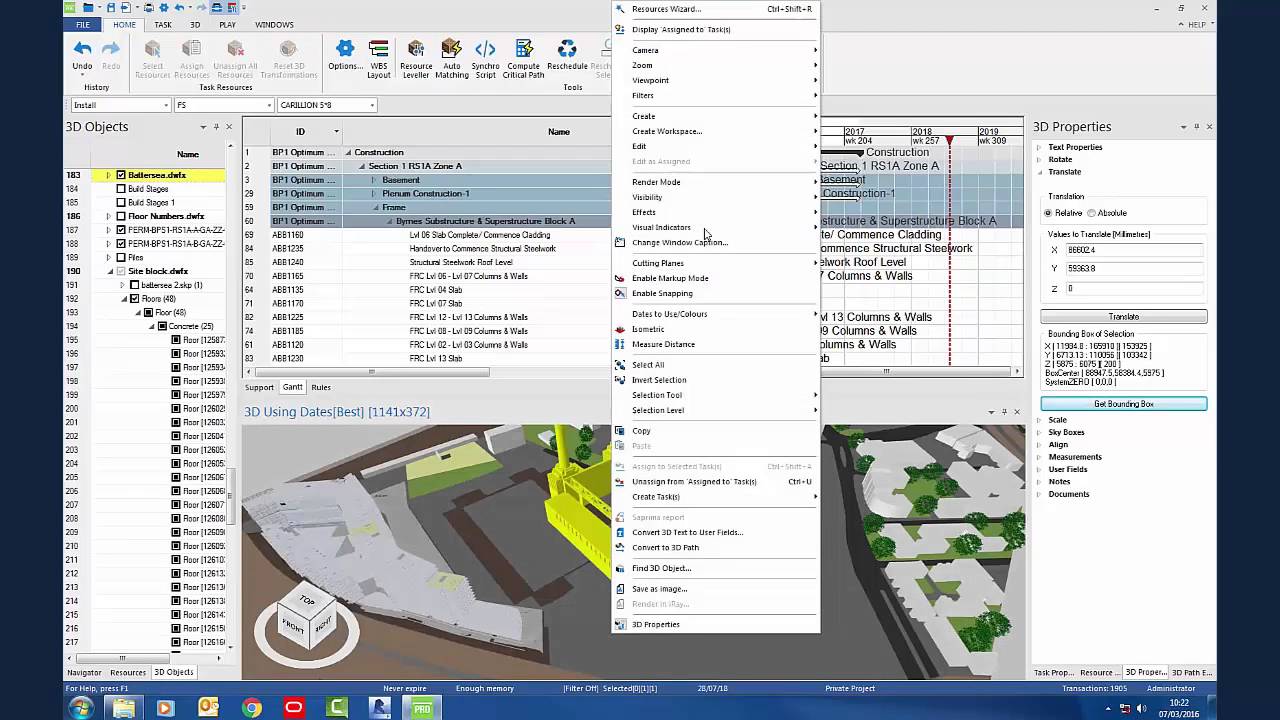Click the Gantt tab below the task list
Viewport: 1280px width, 720px height.
tap(292, 387)
